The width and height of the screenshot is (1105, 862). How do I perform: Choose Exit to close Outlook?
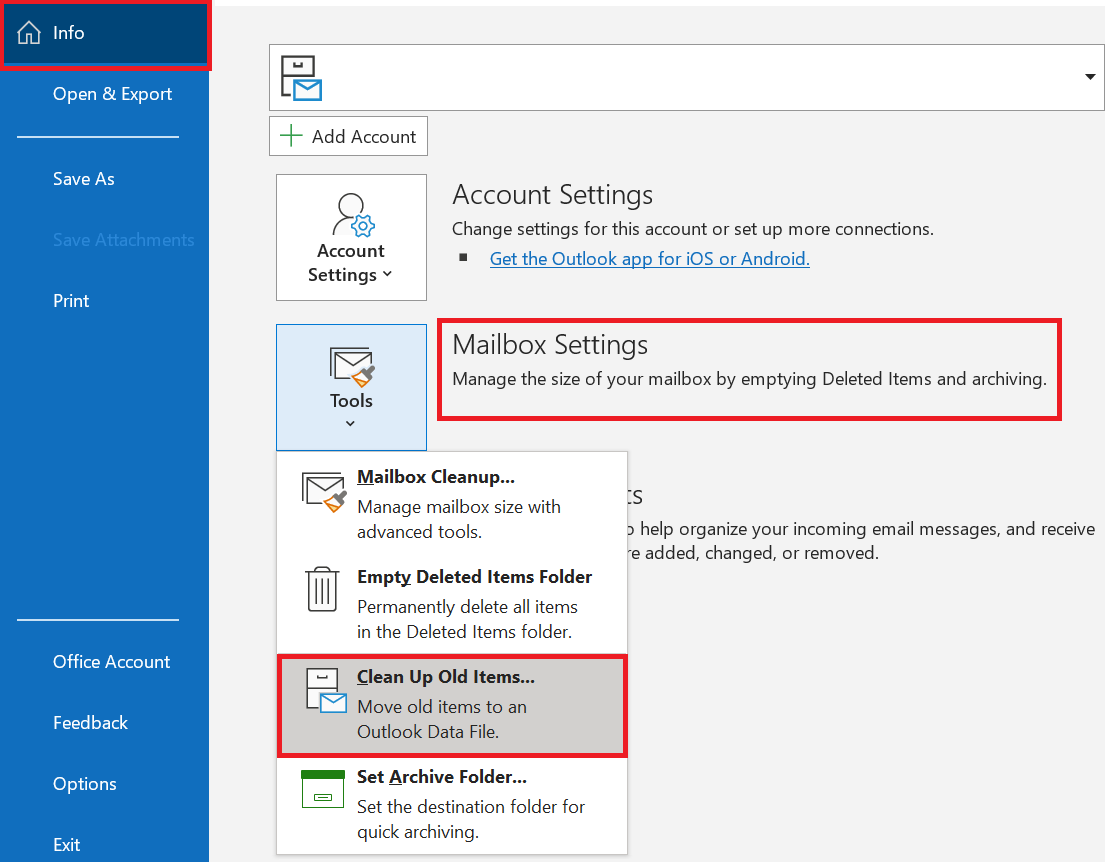click(x=66, y=845)
